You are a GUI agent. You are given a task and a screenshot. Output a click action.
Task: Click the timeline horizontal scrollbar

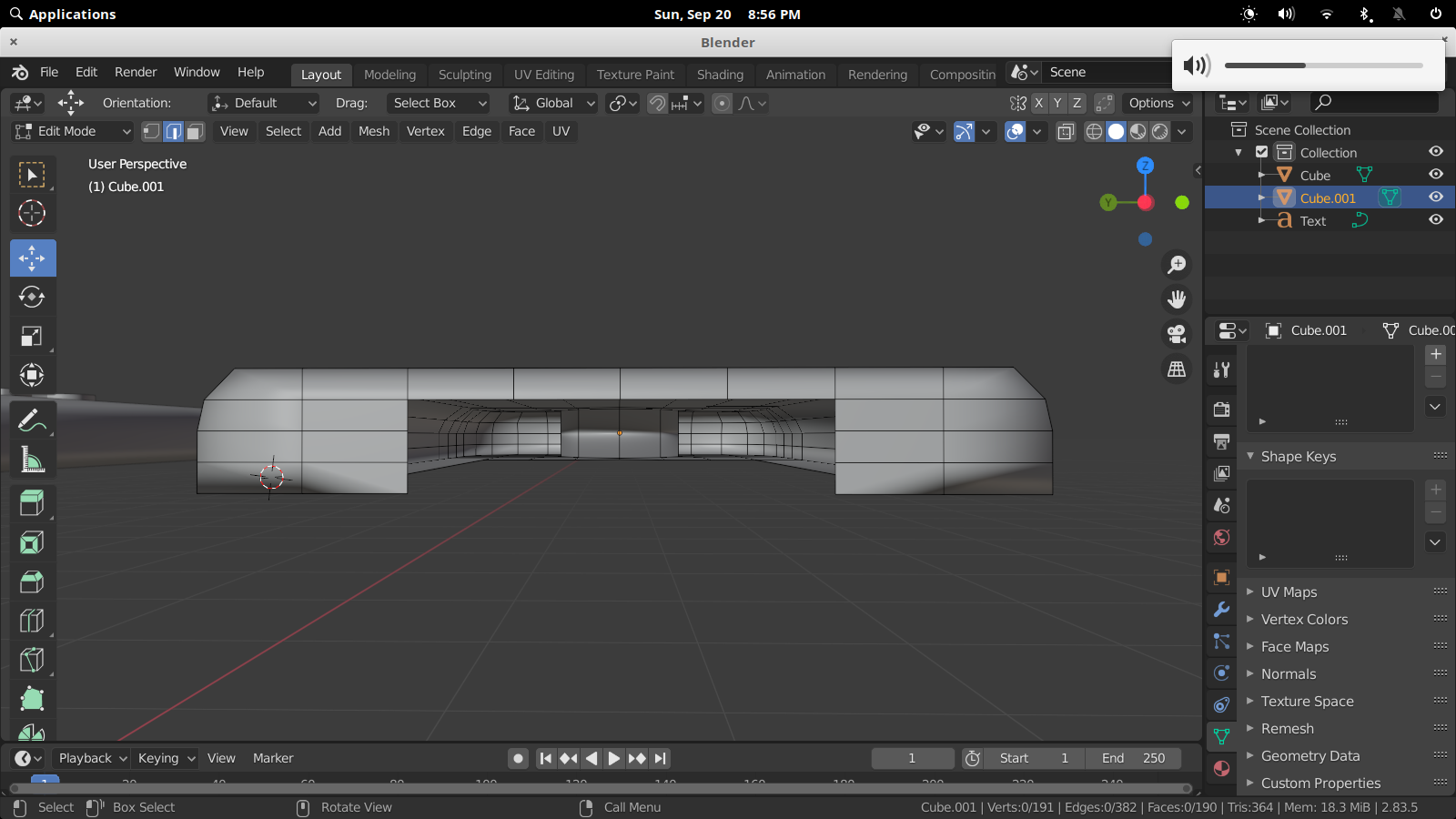(601, 788)
